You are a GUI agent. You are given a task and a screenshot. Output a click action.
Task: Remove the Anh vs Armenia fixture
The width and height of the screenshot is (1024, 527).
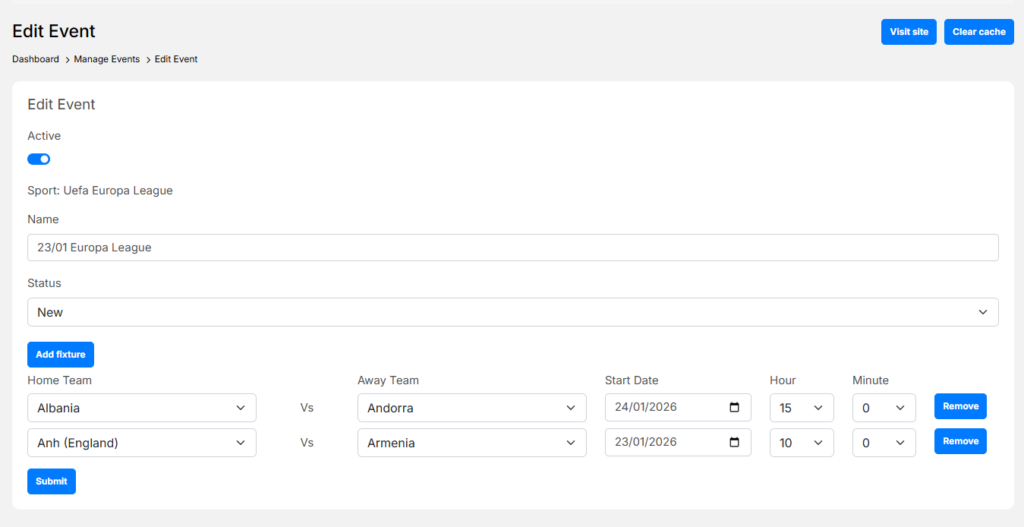[960, 441]
